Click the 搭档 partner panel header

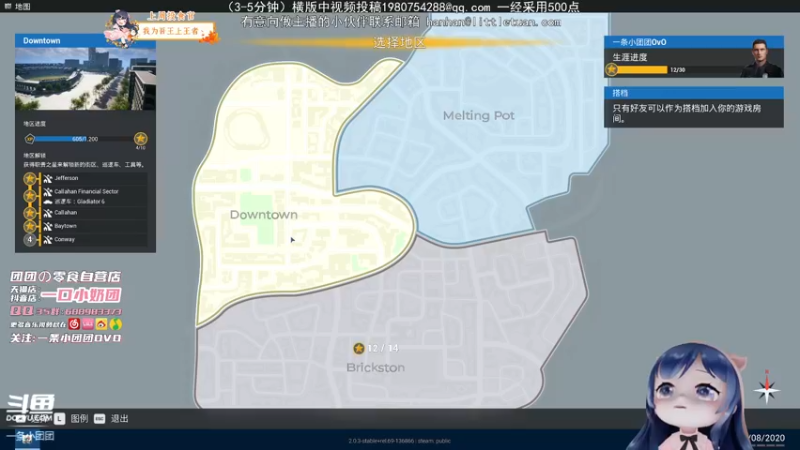tap(694, 93)
